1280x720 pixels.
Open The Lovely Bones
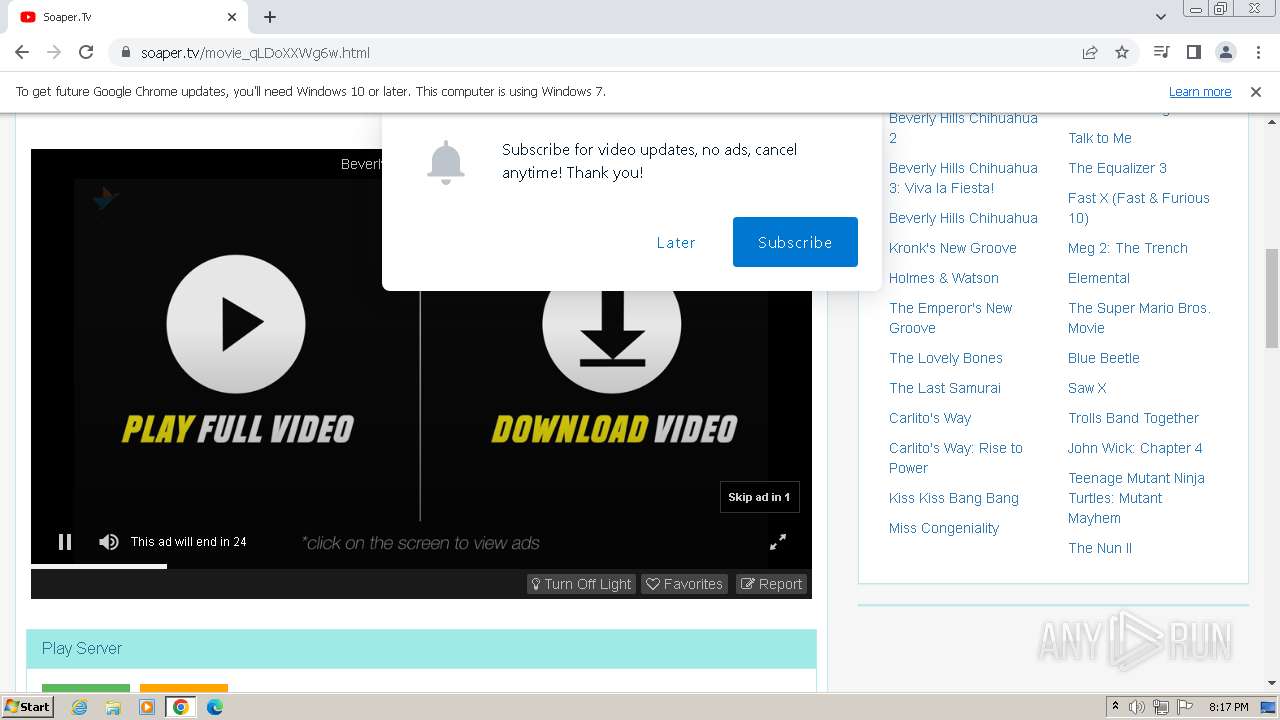pos(946,358)
